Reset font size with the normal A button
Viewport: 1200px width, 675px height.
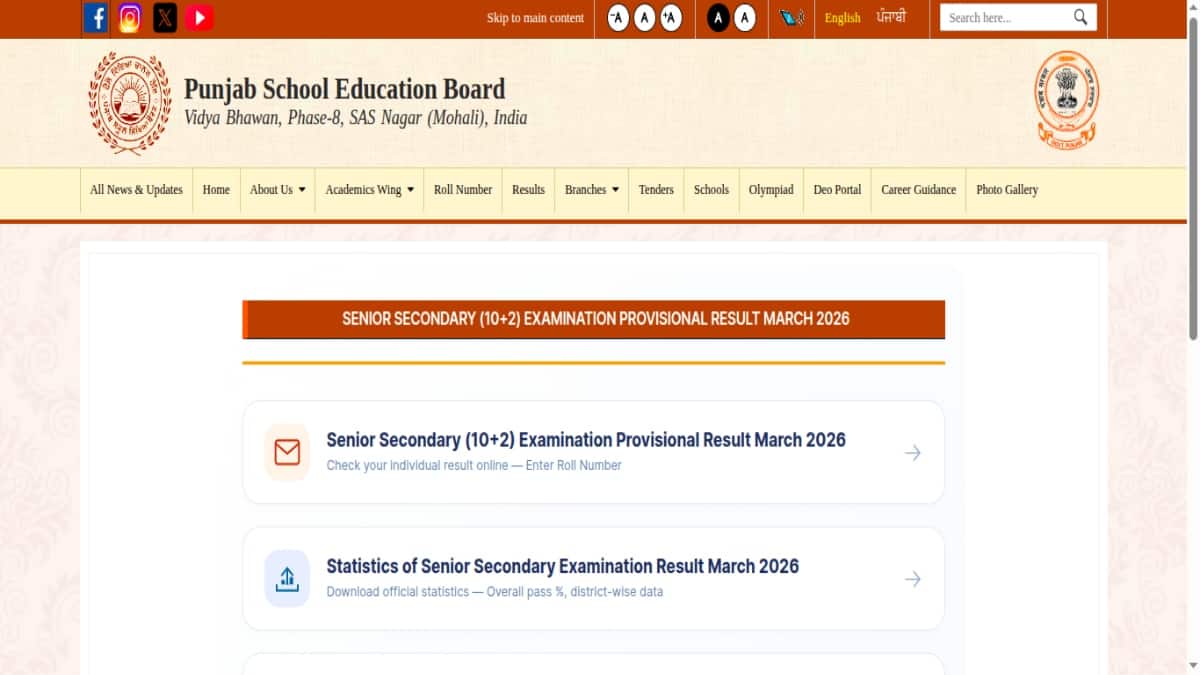(x=645, y=18)
